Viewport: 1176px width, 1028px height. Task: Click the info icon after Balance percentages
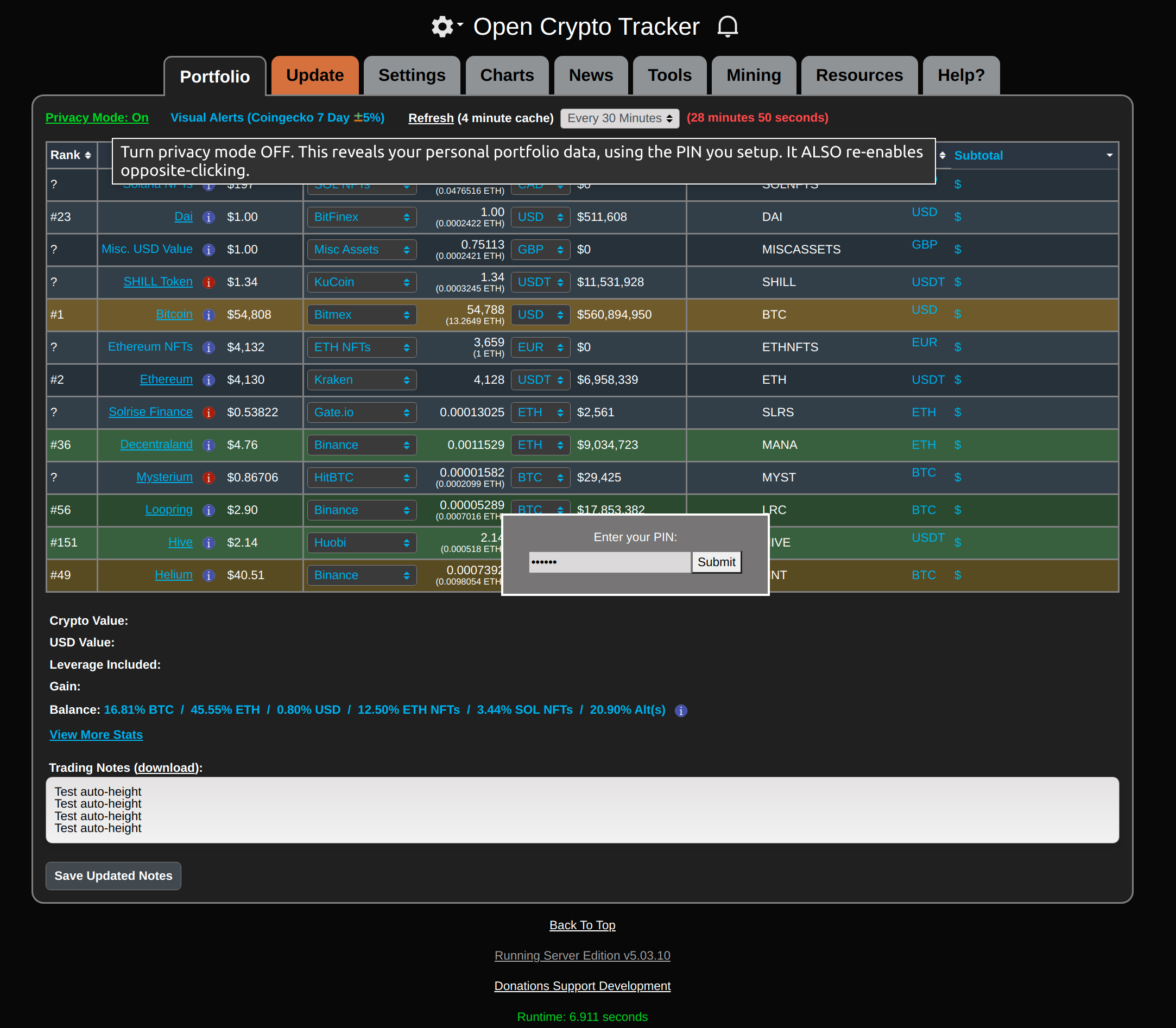click(x=681, y=711)
